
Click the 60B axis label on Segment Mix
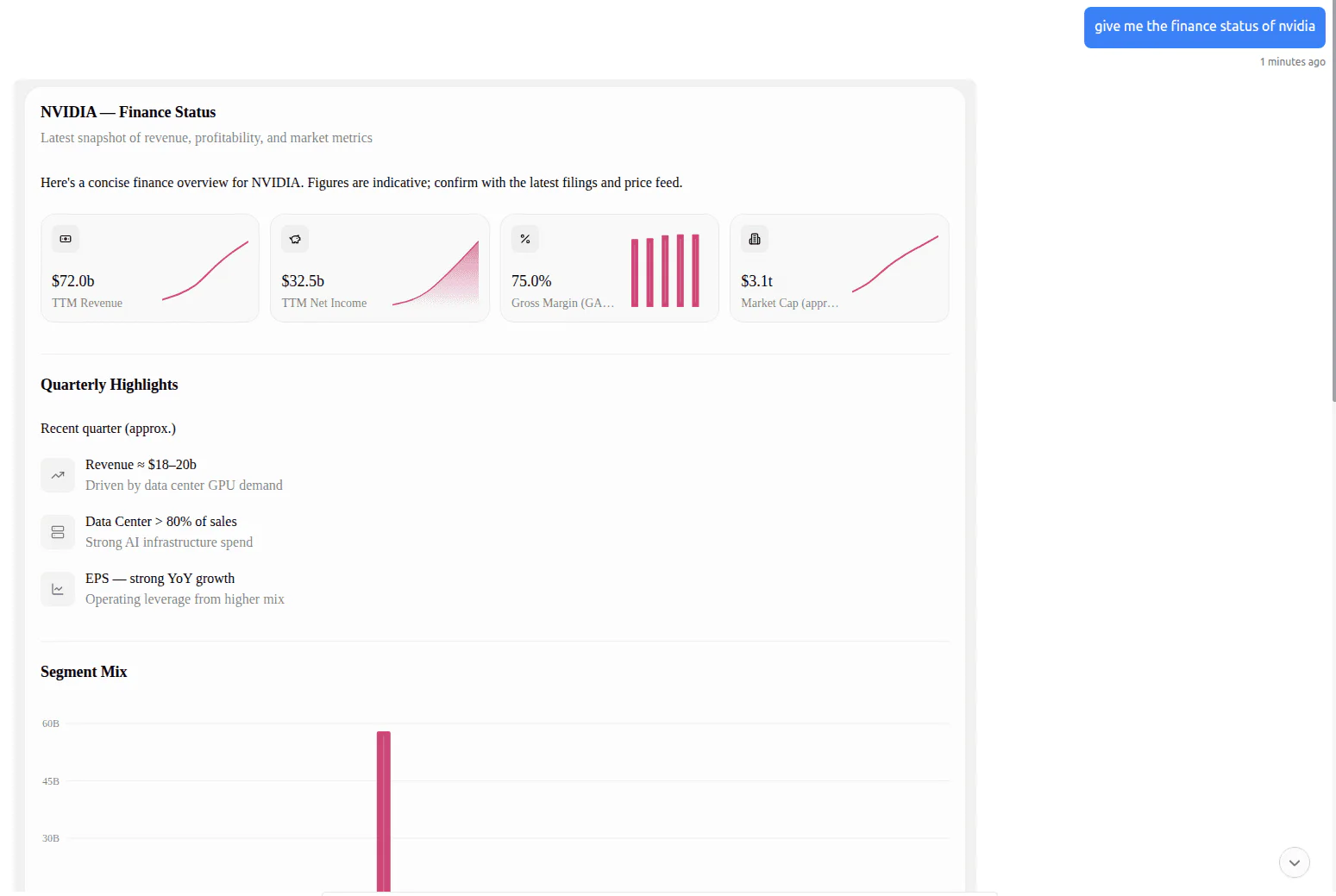pos(52,724)
